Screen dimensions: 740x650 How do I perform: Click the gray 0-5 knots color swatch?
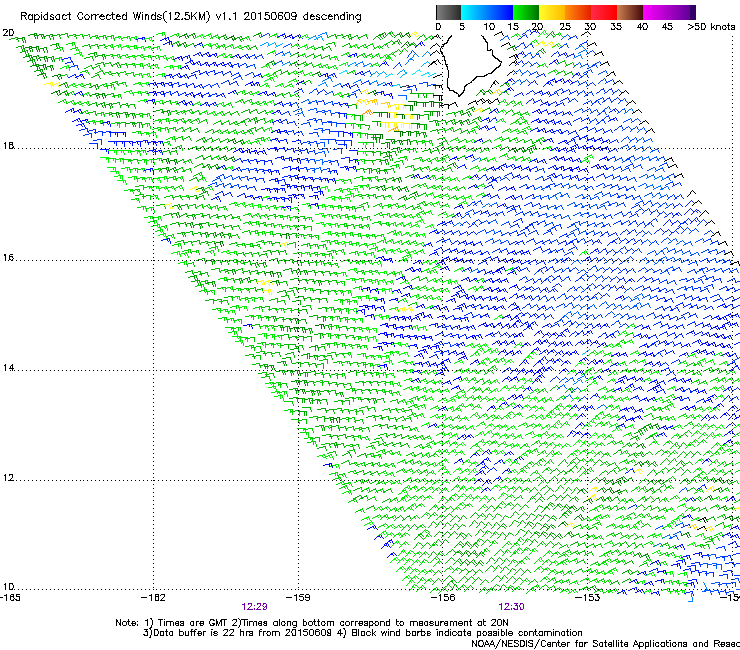(448, 12)
